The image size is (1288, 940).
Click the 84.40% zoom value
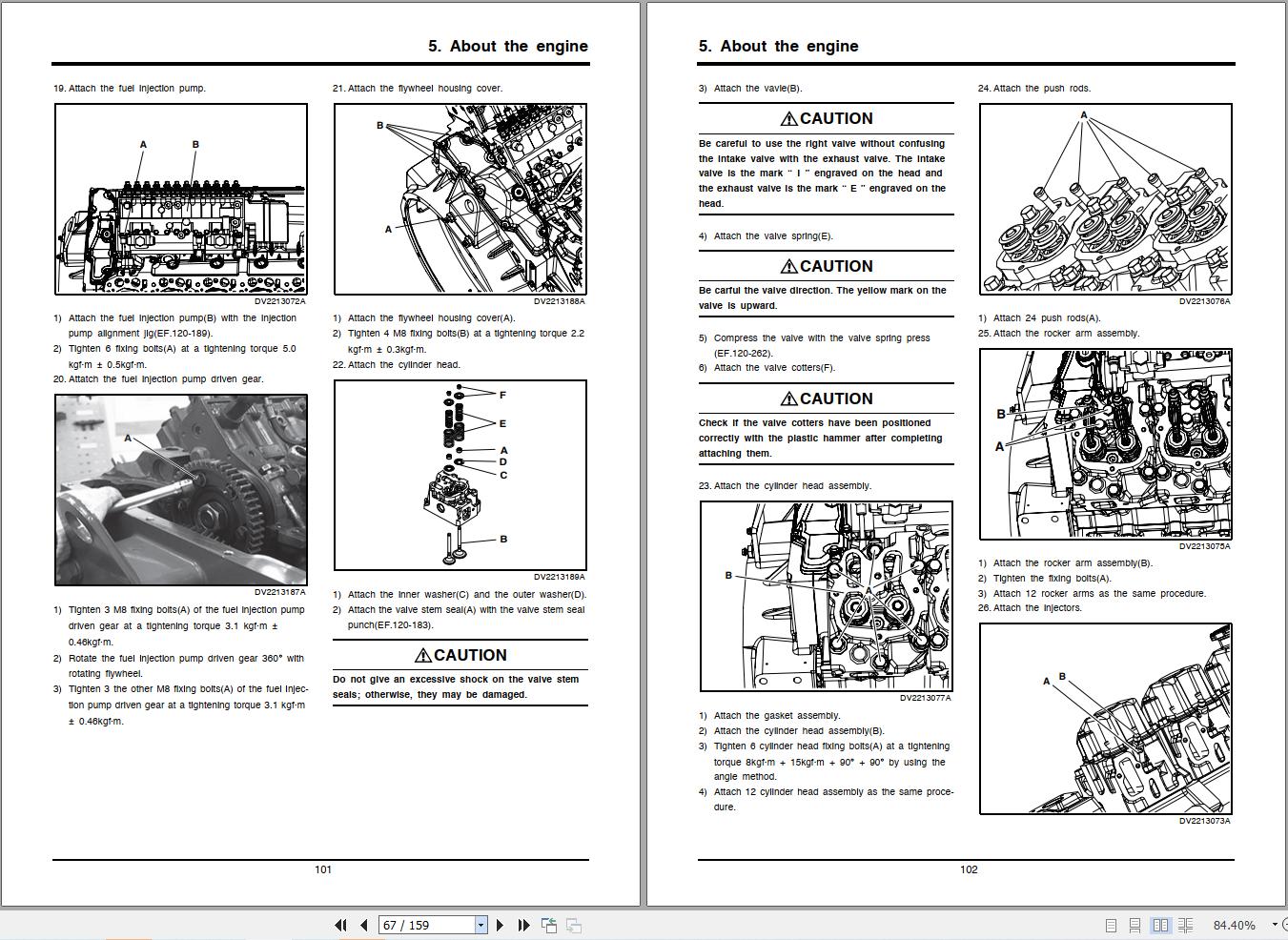point(1235,925)
